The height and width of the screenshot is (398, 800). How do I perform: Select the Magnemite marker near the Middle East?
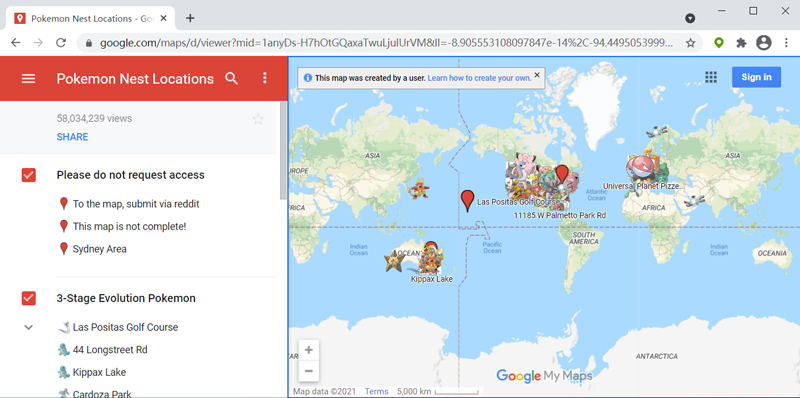click(x=694, y=201)
